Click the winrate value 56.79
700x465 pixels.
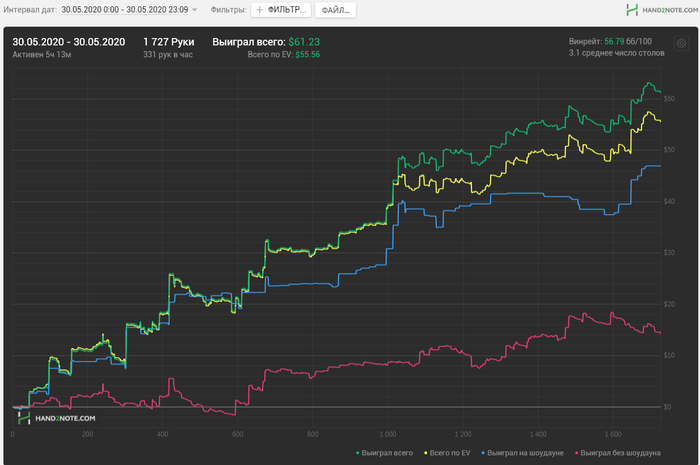(x=614, y=42)
